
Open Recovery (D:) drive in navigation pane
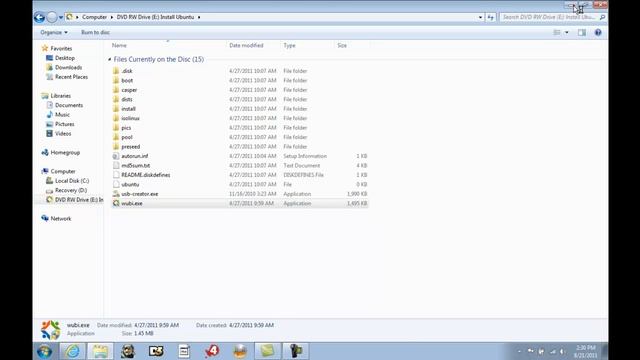[x=71, y=190]
